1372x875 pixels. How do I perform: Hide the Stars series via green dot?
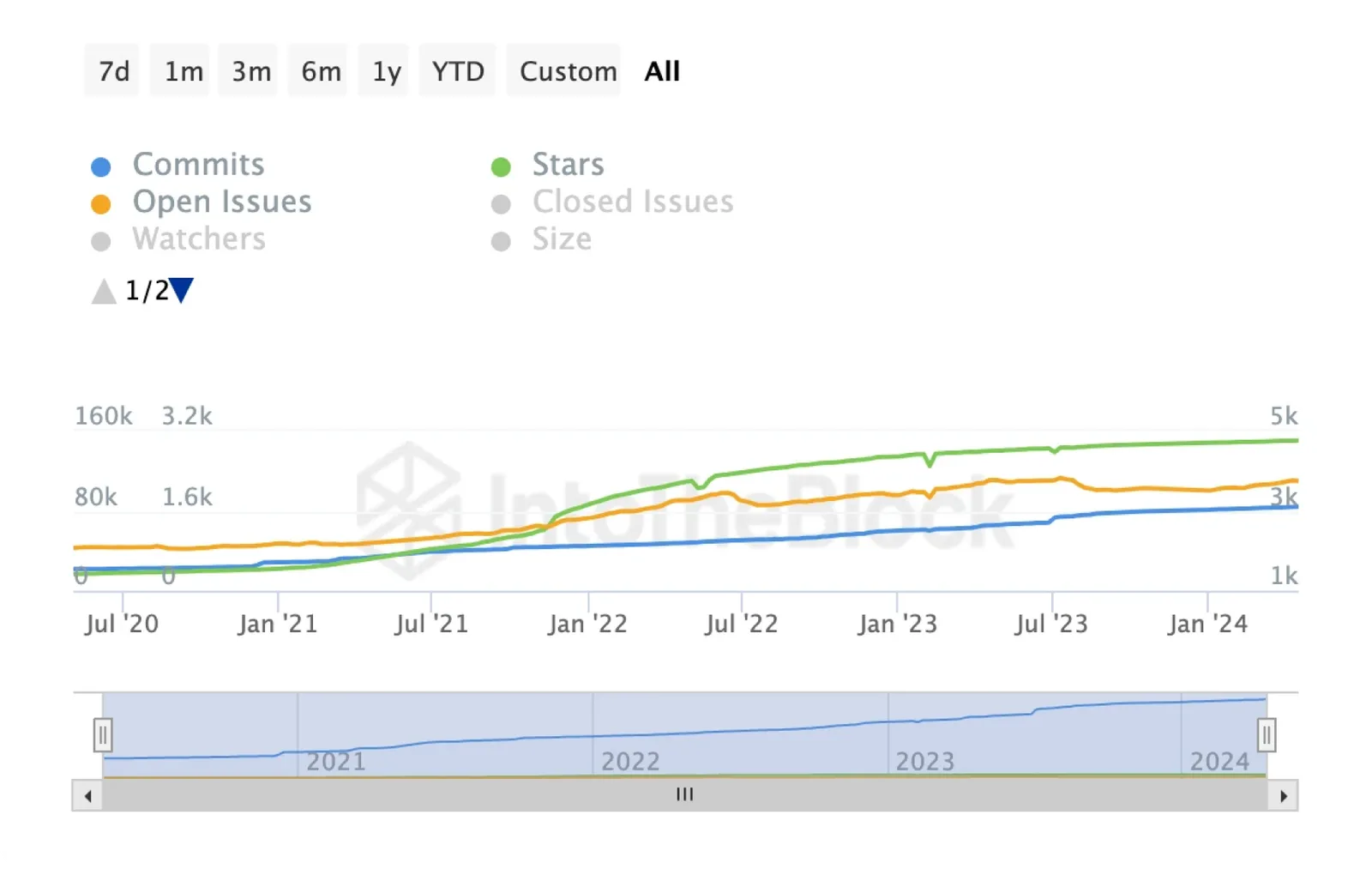(x=501, y=166)
